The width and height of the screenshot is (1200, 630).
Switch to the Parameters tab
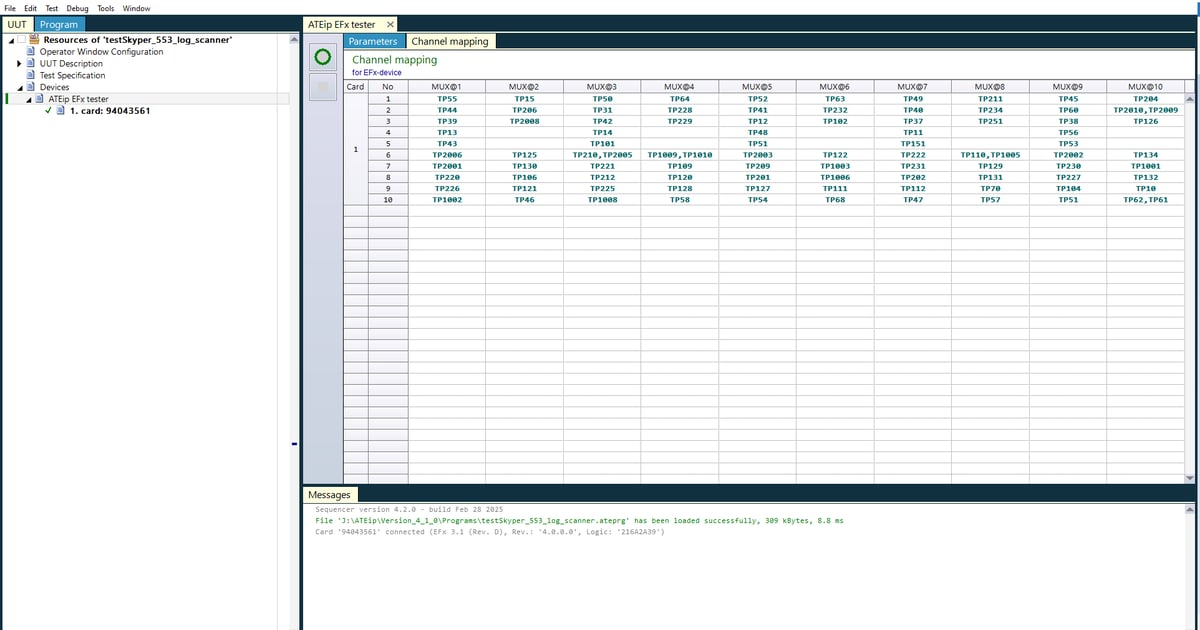373,41
